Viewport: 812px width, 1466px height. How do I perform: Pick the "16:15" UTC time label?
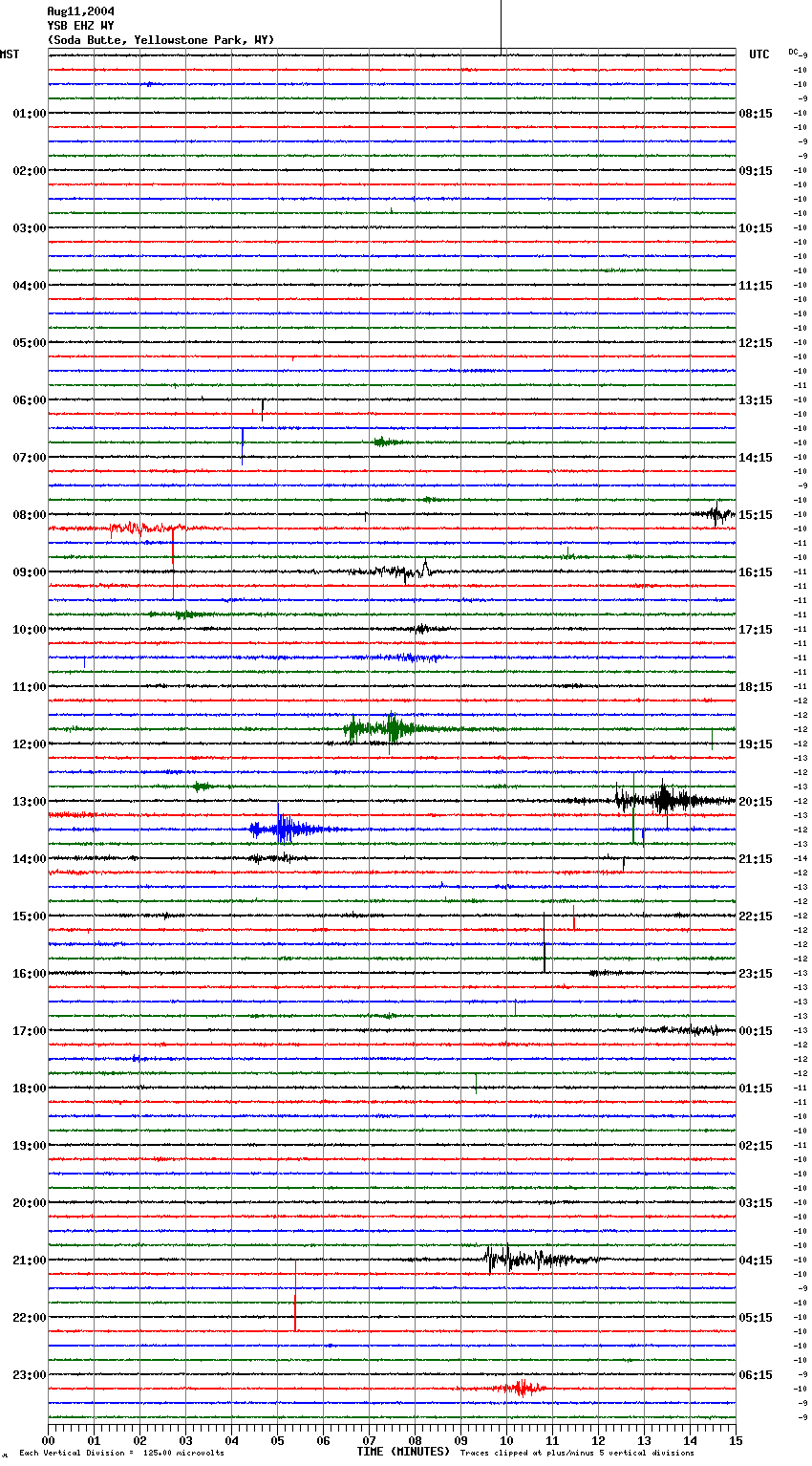[x=756, y=572]
